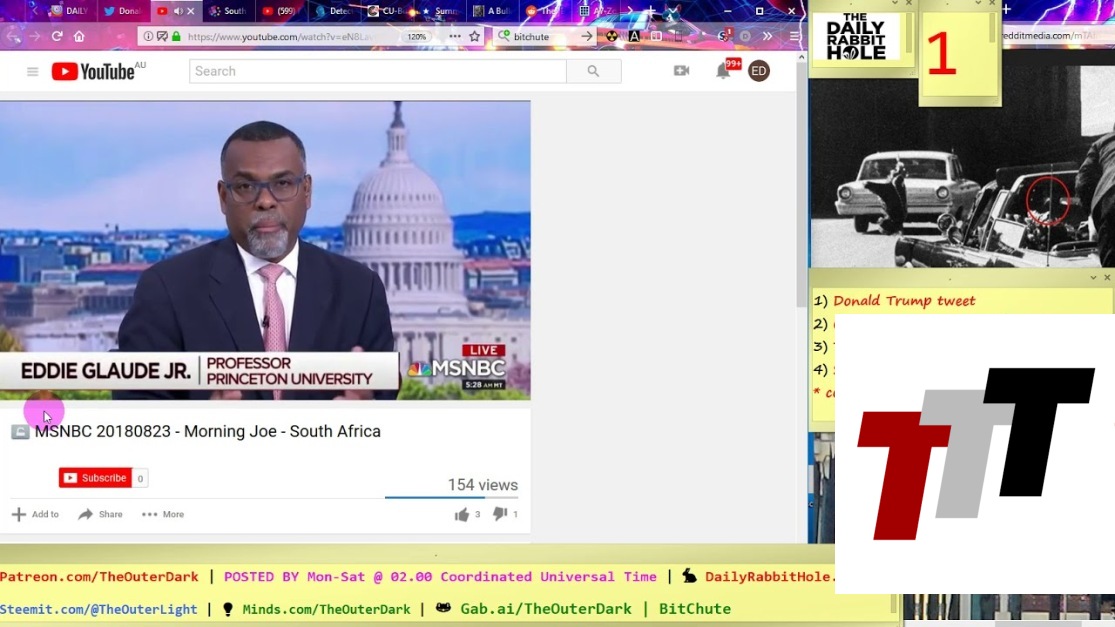Image resolution: width=1115 pixels, height=627 pixels.
Task: Switch to the South browser tab
Action: click(x=228, y=11)
